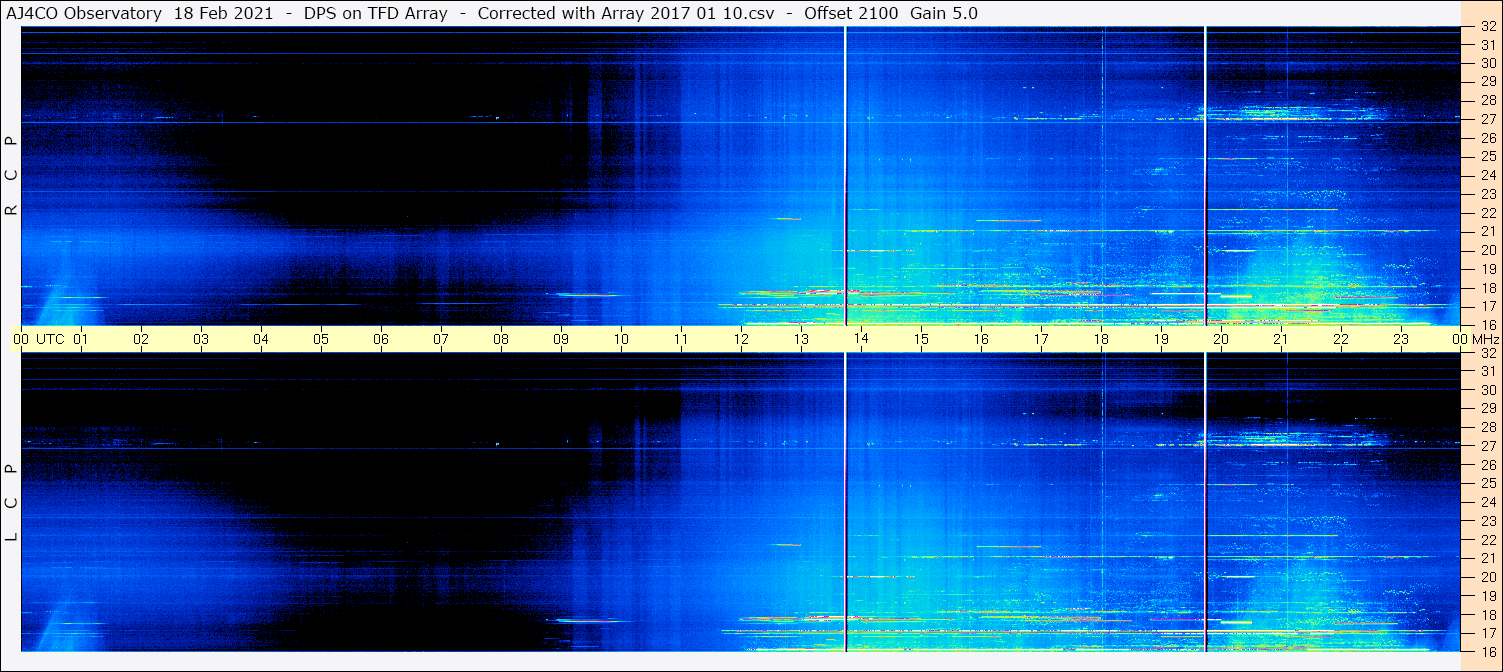Click the 20 MHz tick on LCP scale

tap(1488, 577)
